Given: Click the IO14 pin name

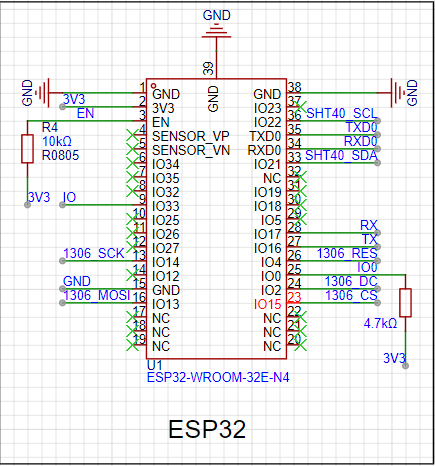Looking at the screenshot, I should point(166,262).
